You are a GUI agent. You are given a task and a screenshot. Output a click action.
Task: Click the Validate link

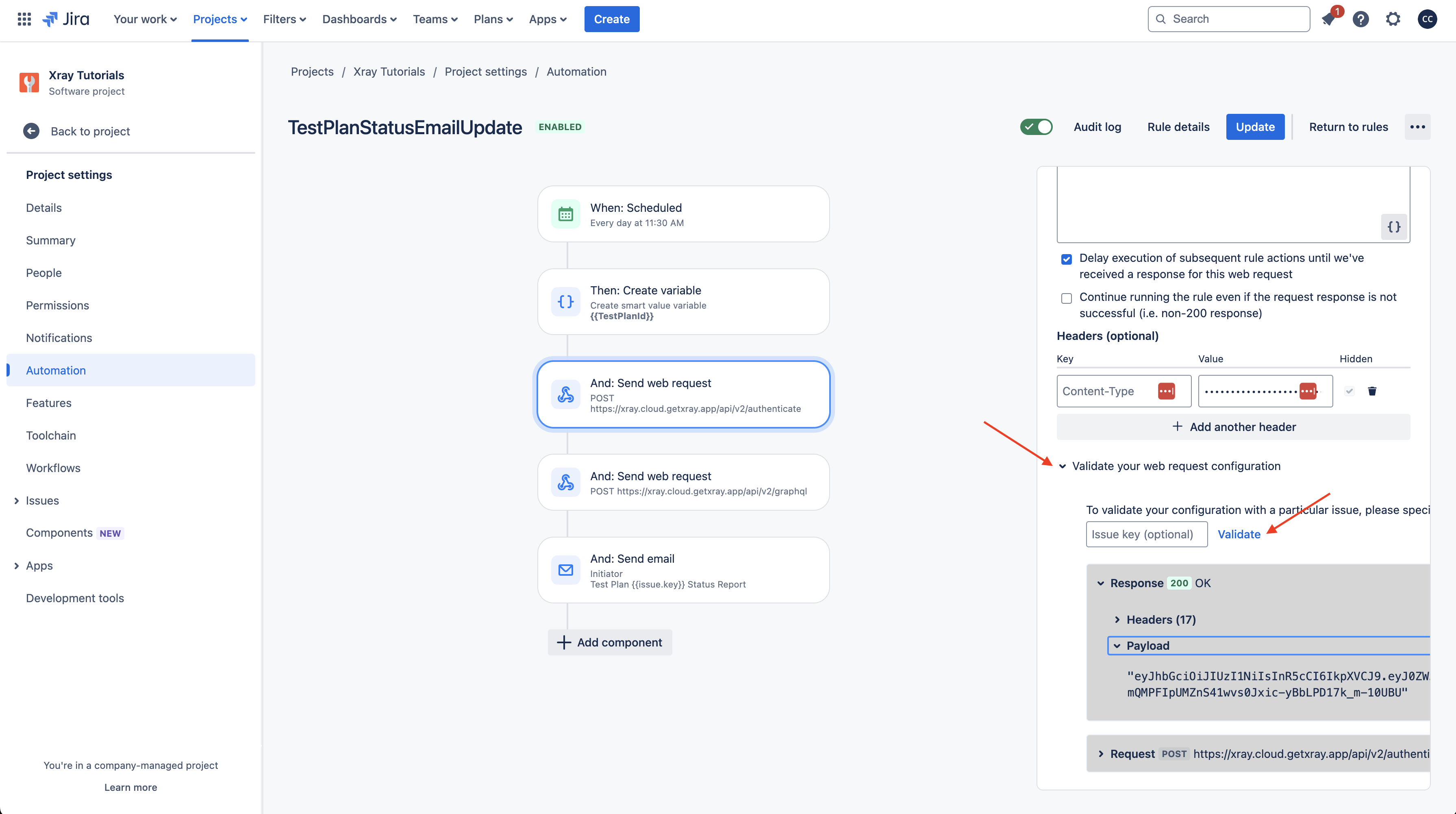(x=1239, y=534)
